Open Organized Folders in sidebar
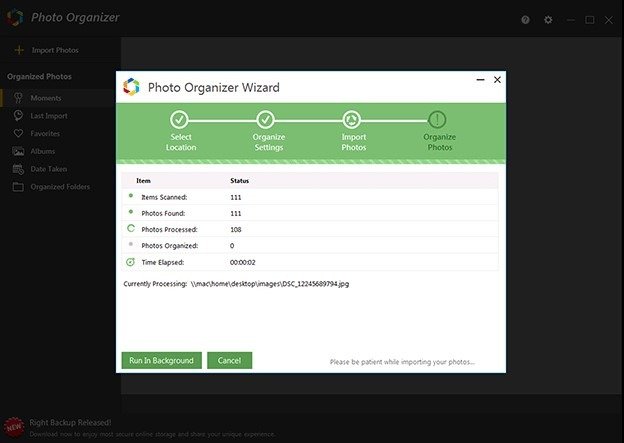The width and height of the screenshot is (624, 443). point(60,187)
